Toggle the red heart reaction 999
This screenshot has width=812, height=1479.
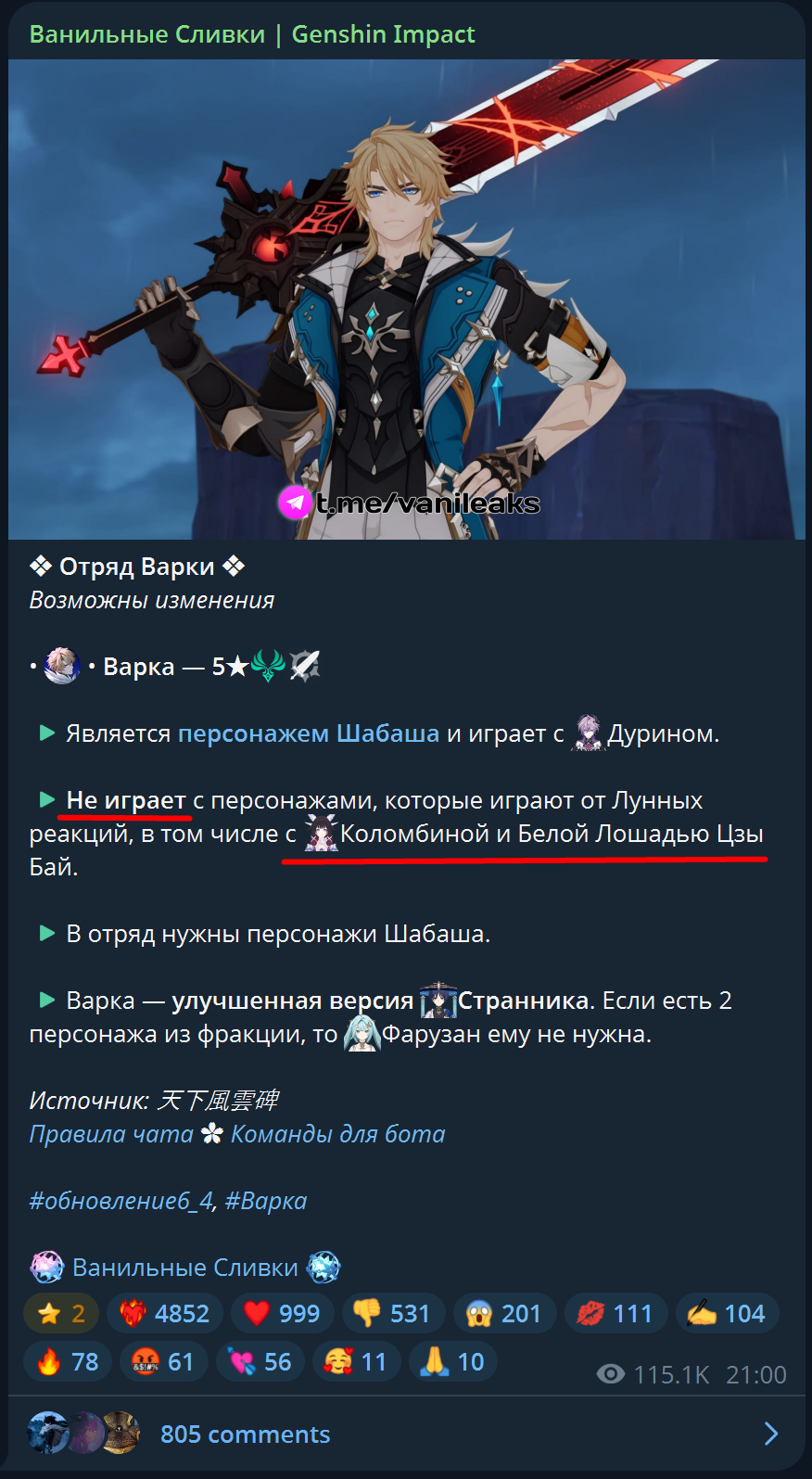282,1313
